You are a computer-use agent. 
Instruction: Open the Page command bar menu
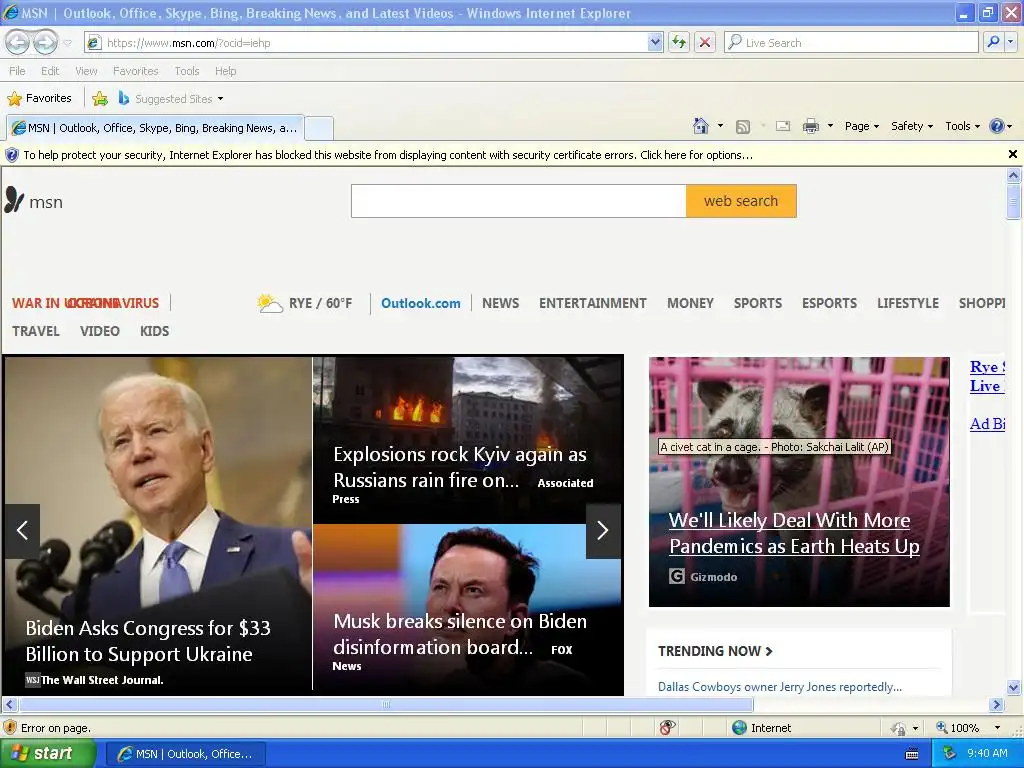click(x=861, y=126)
